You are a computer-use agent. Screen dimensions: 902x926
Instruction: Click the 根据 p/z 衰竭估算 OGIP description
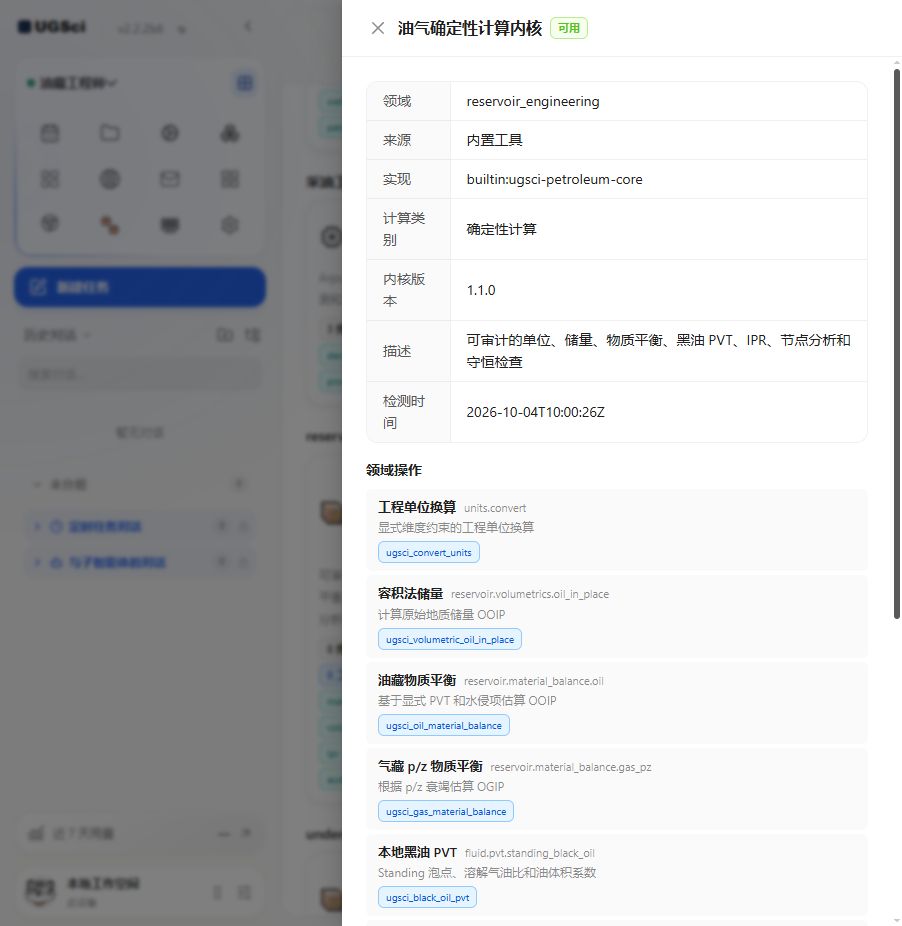click(441, 787)
